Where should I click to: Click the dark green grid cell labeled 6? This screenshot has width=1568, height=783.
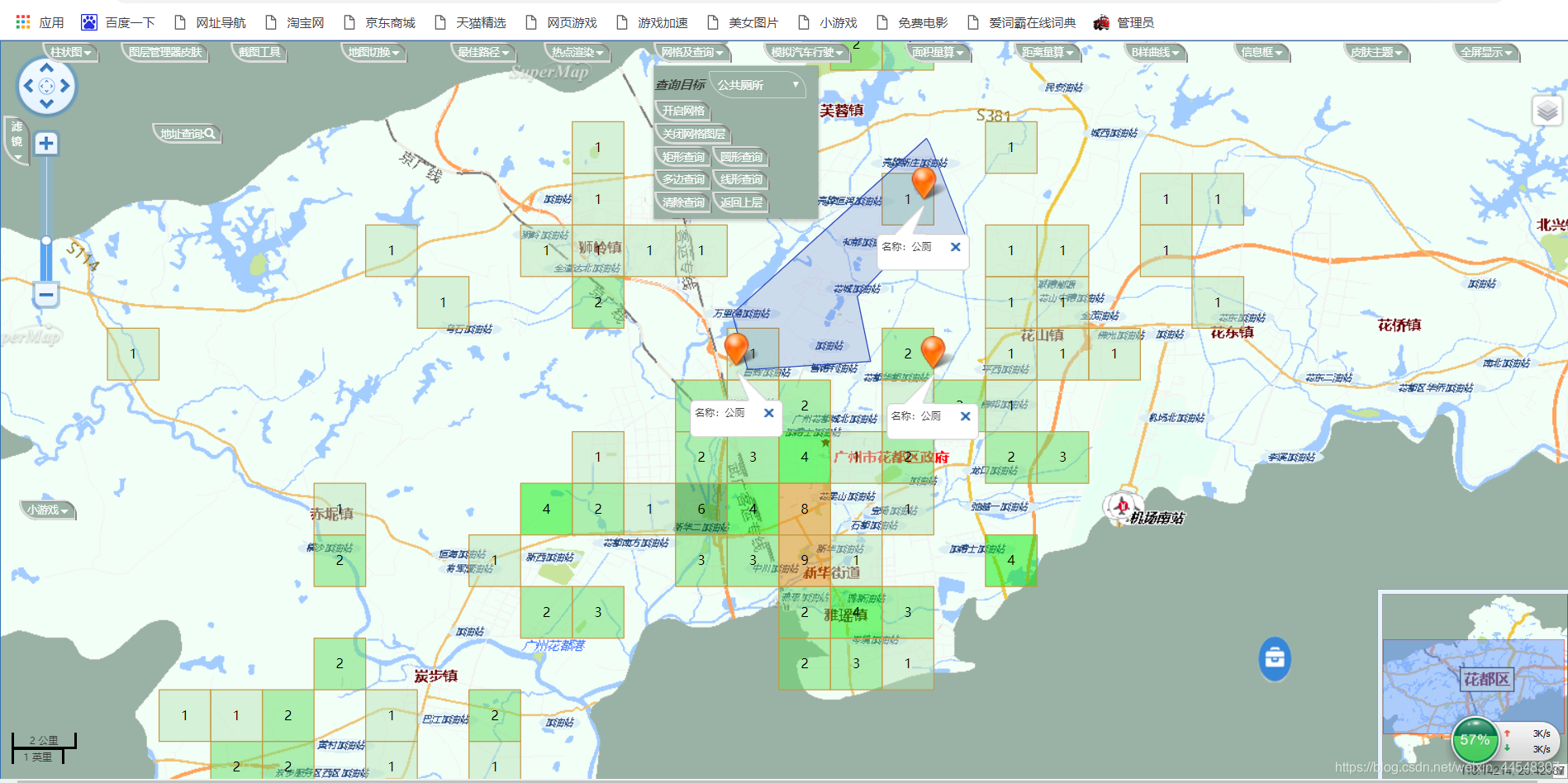click(x=701, y=509)
